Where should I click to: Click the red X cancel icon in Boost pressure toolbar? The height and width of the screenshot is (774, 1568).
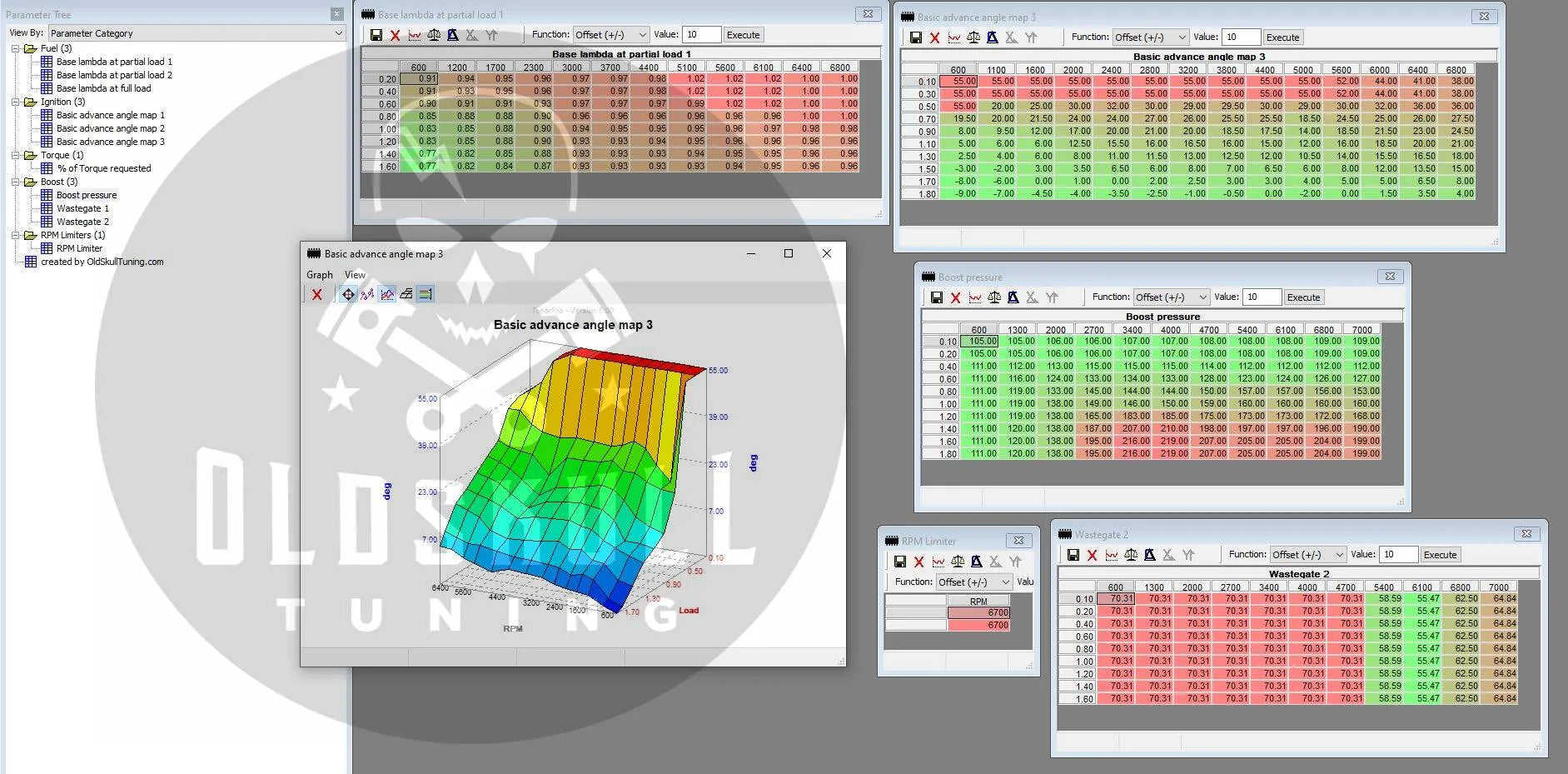[x=956, y=297]
